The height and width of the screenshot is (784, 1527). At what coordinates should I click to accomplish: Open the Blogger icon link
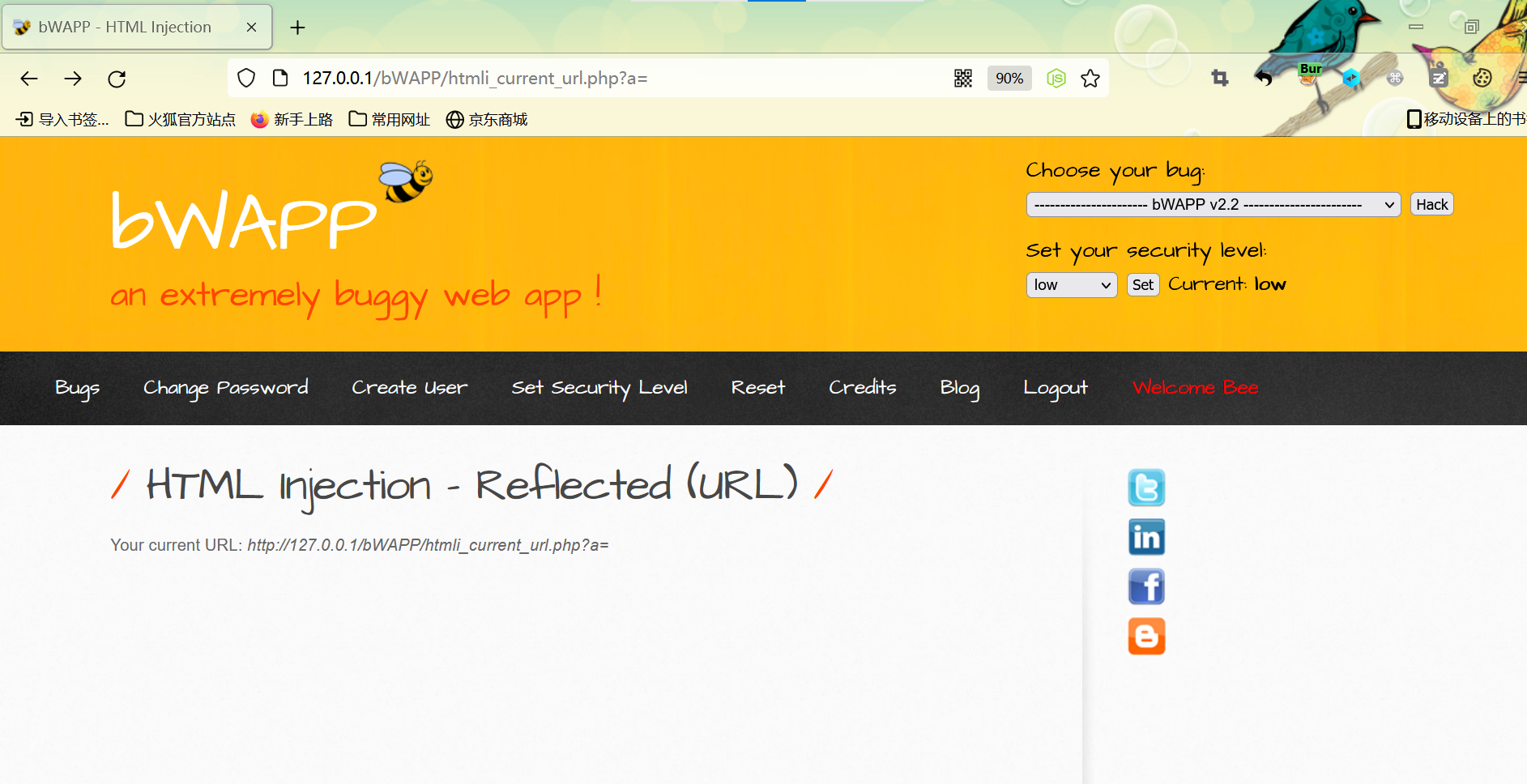click(1146, 636)
